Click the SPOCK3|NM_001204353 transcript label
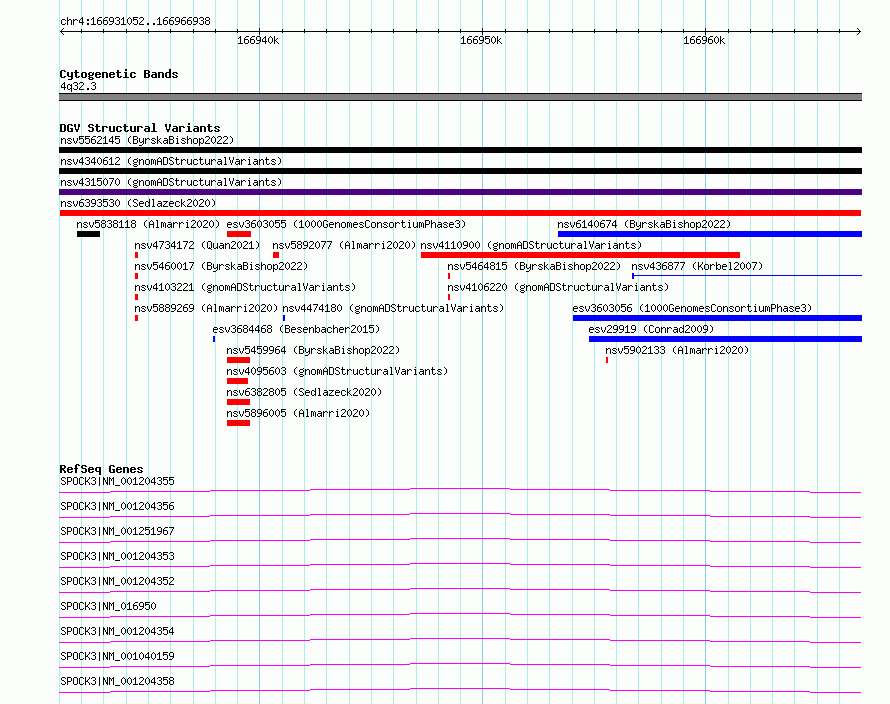This screenshot has width=890, height=704. (x=117, y=556)
